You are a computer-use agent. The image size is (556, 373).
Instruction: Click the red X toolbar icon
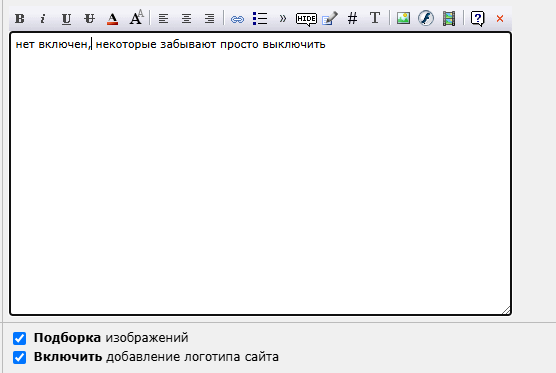point(500,18)
